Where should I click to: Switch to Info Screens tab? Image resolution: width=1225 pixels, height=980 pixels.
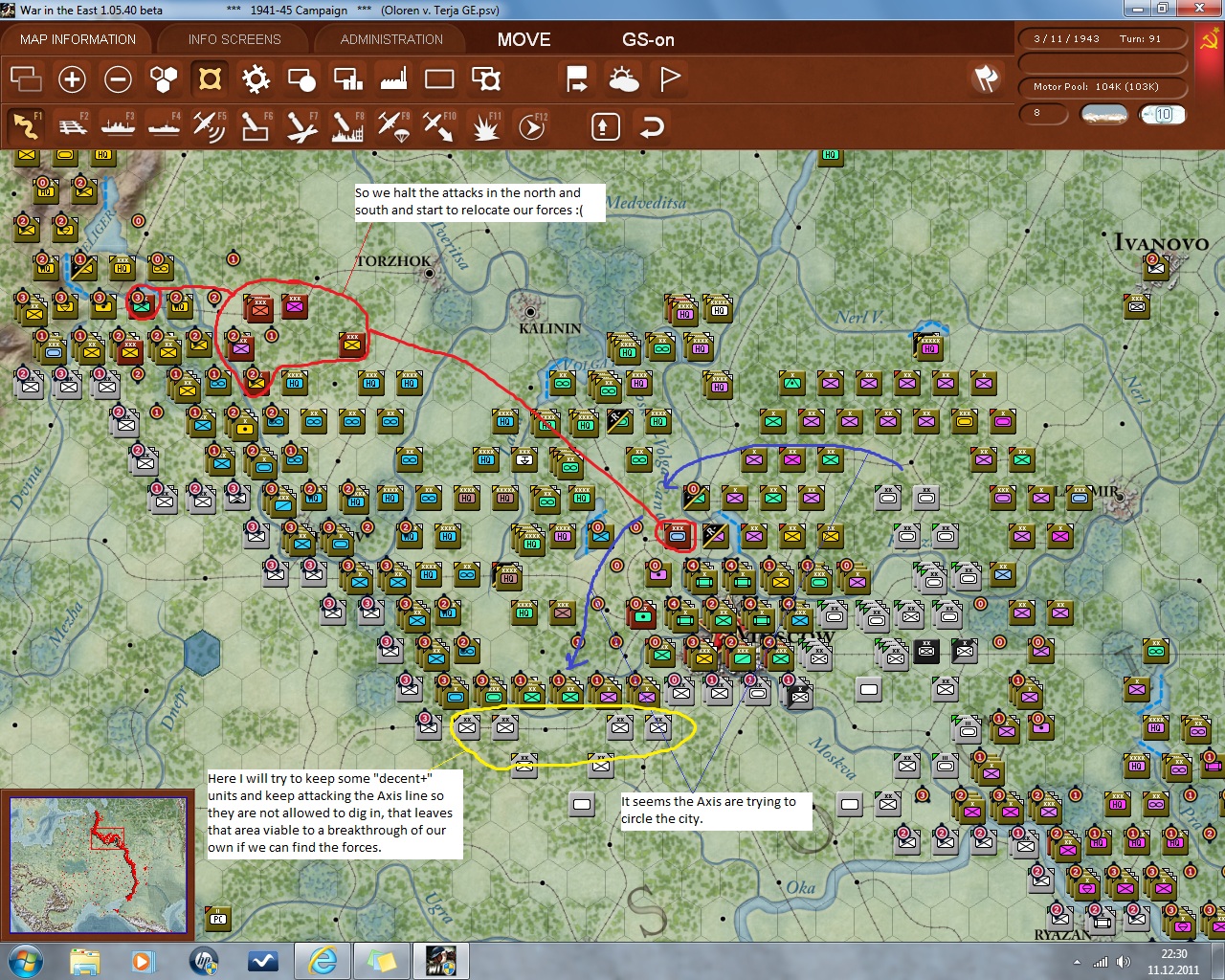click(x=234, y=39)
